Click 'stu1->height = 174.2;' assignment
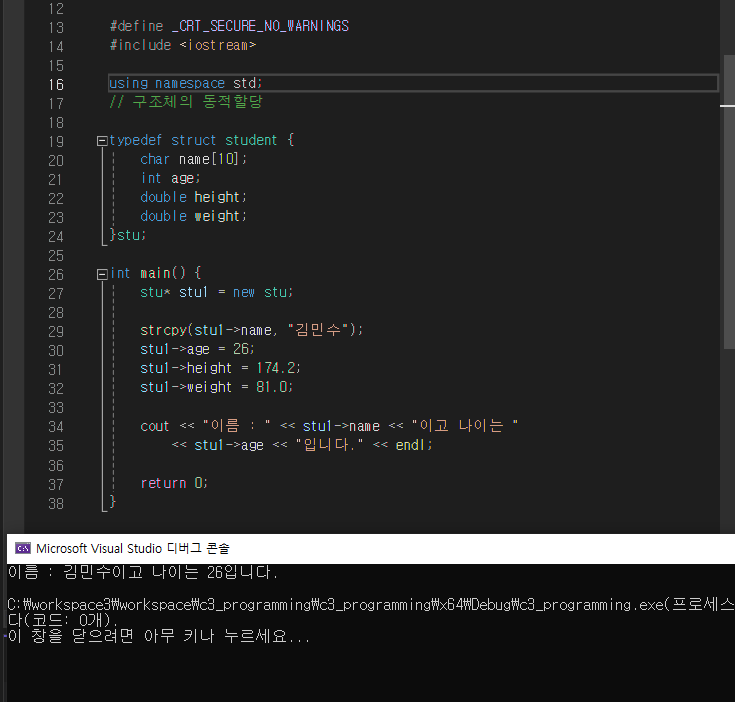Image resolution: width=735 pixels, height=702 pixels. (x=220, y=368)
